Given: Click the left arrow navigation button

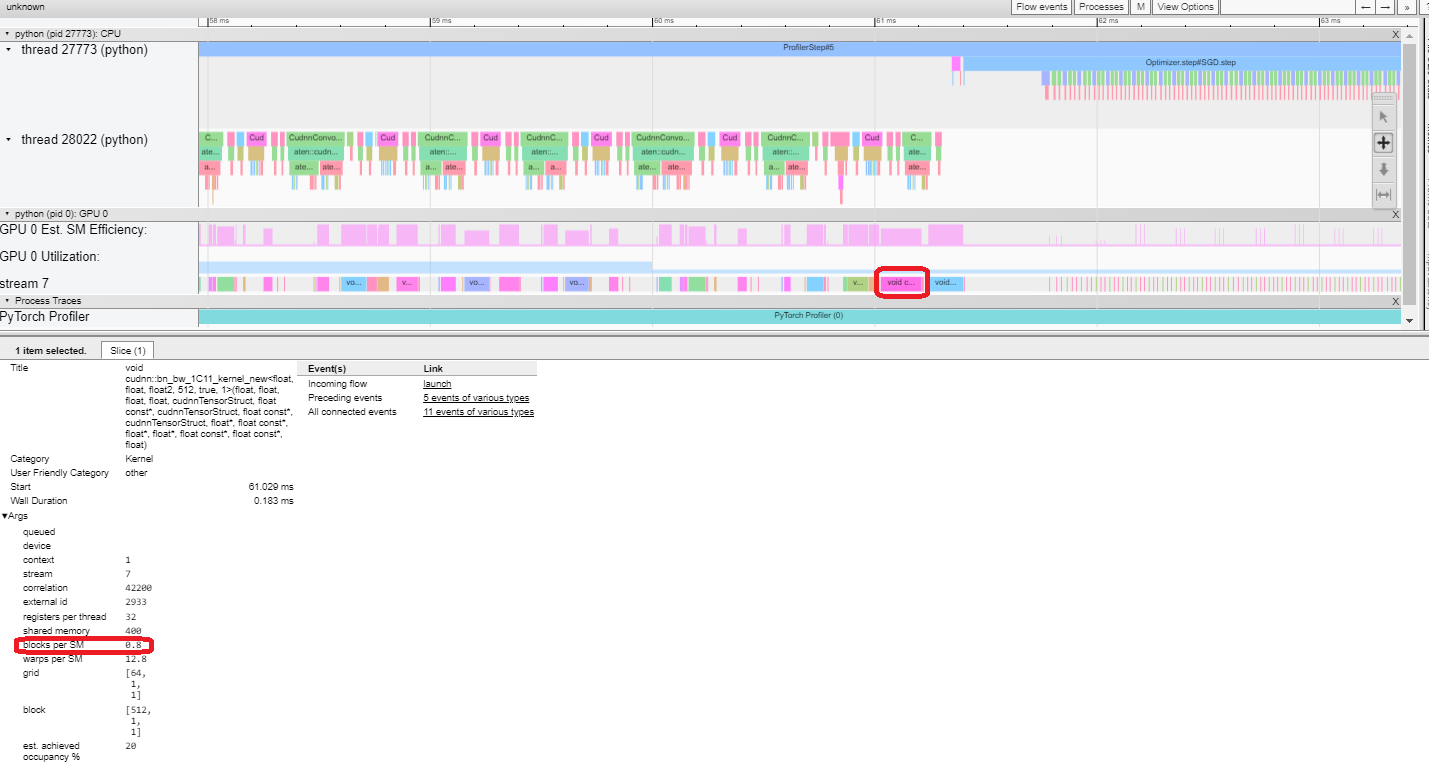Looking at the screenshot, I should coord(1365,7).
